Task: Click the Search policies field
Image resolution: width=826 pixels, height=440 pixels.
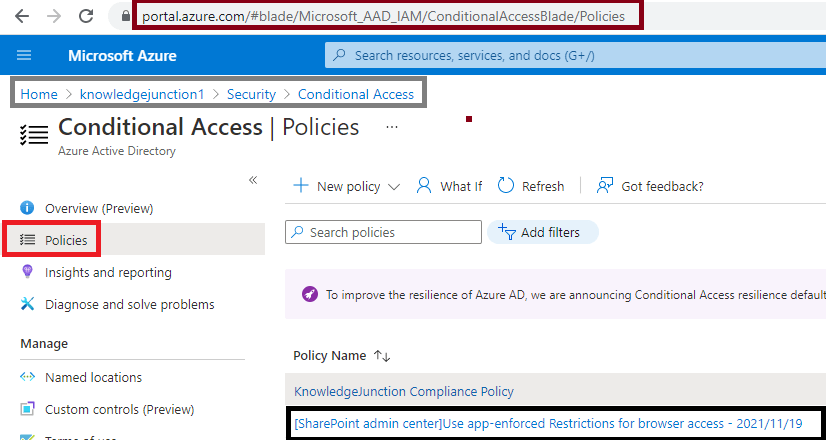Action: (x=384, y=232)
